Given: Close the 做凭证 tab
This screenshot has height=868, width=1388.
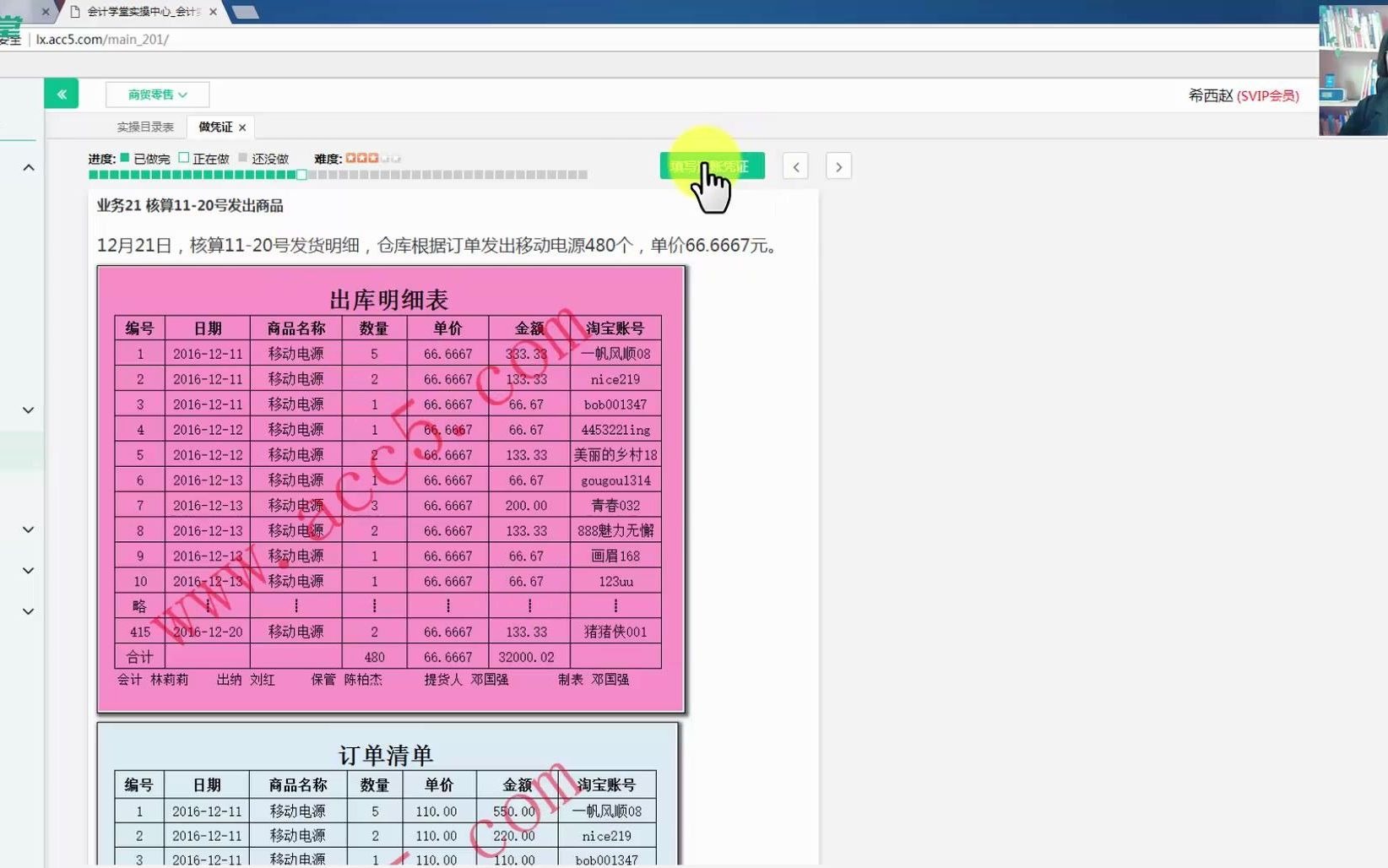Looking at the screenshot, I should [x=242, y=127].
